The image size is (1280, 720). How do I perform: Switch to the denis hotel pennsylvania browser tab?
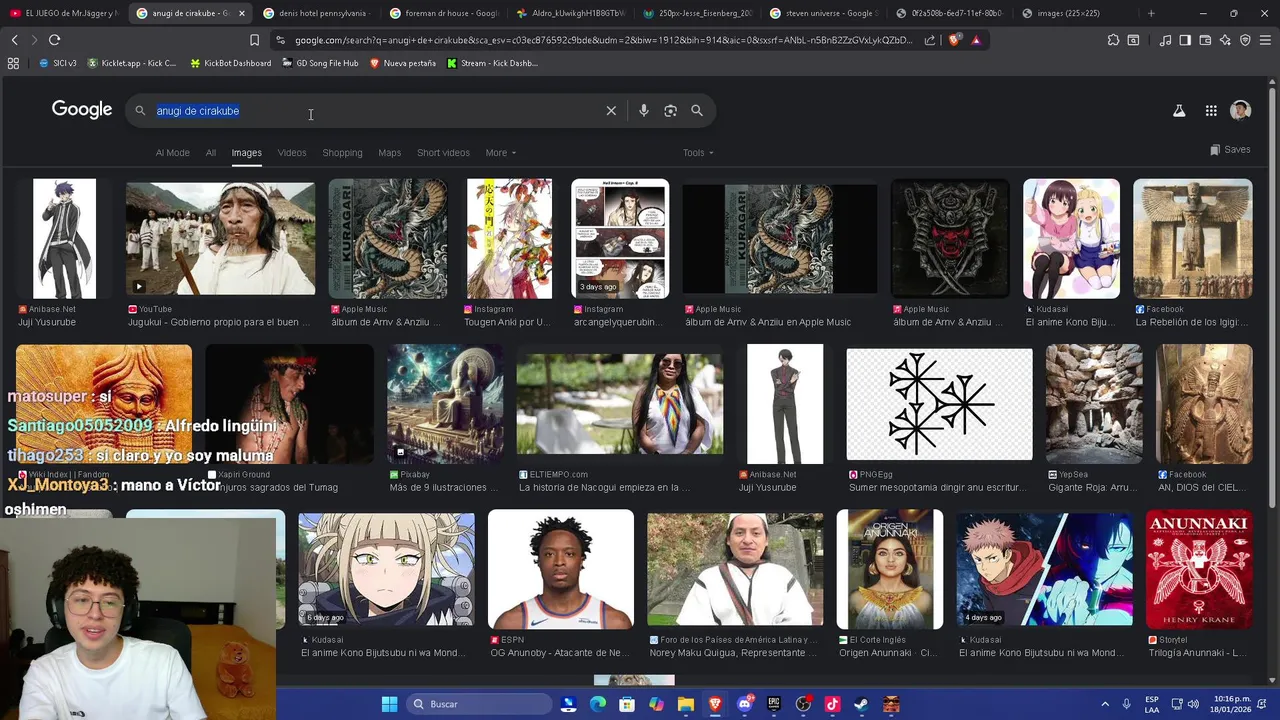coord(316,13)
